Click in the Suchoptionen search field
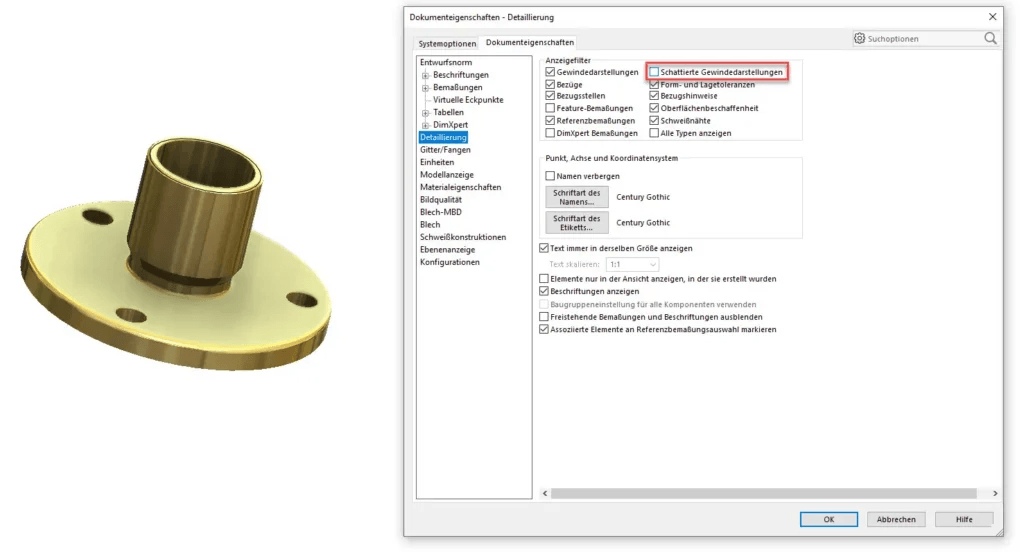The height and width of the screenshot is (552, 1024). [925, 39]
